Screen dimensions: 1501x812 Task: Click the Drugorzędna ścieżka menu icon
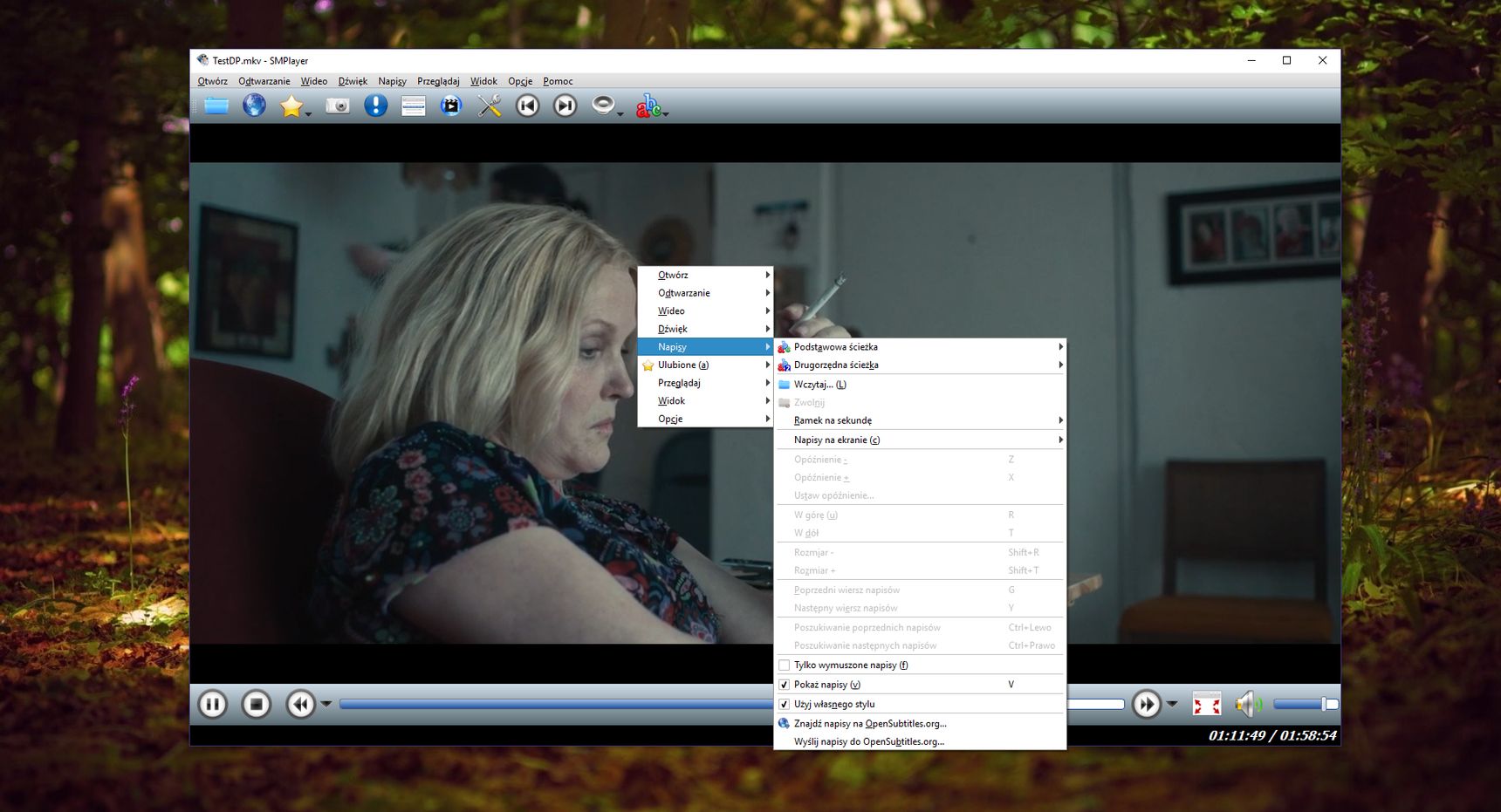784,365
